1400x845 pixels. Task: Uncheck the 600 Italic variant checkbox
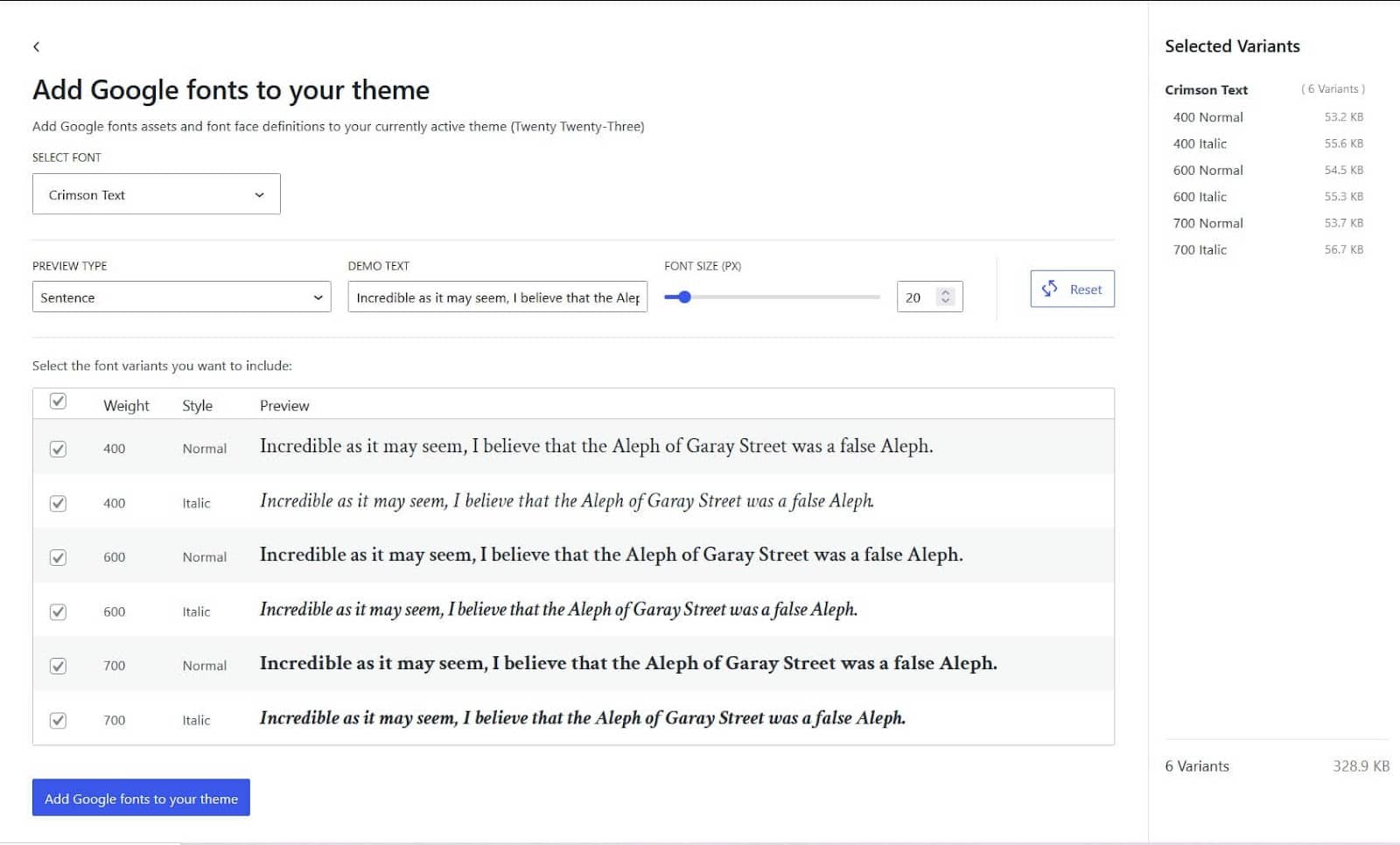pos(58,611)
